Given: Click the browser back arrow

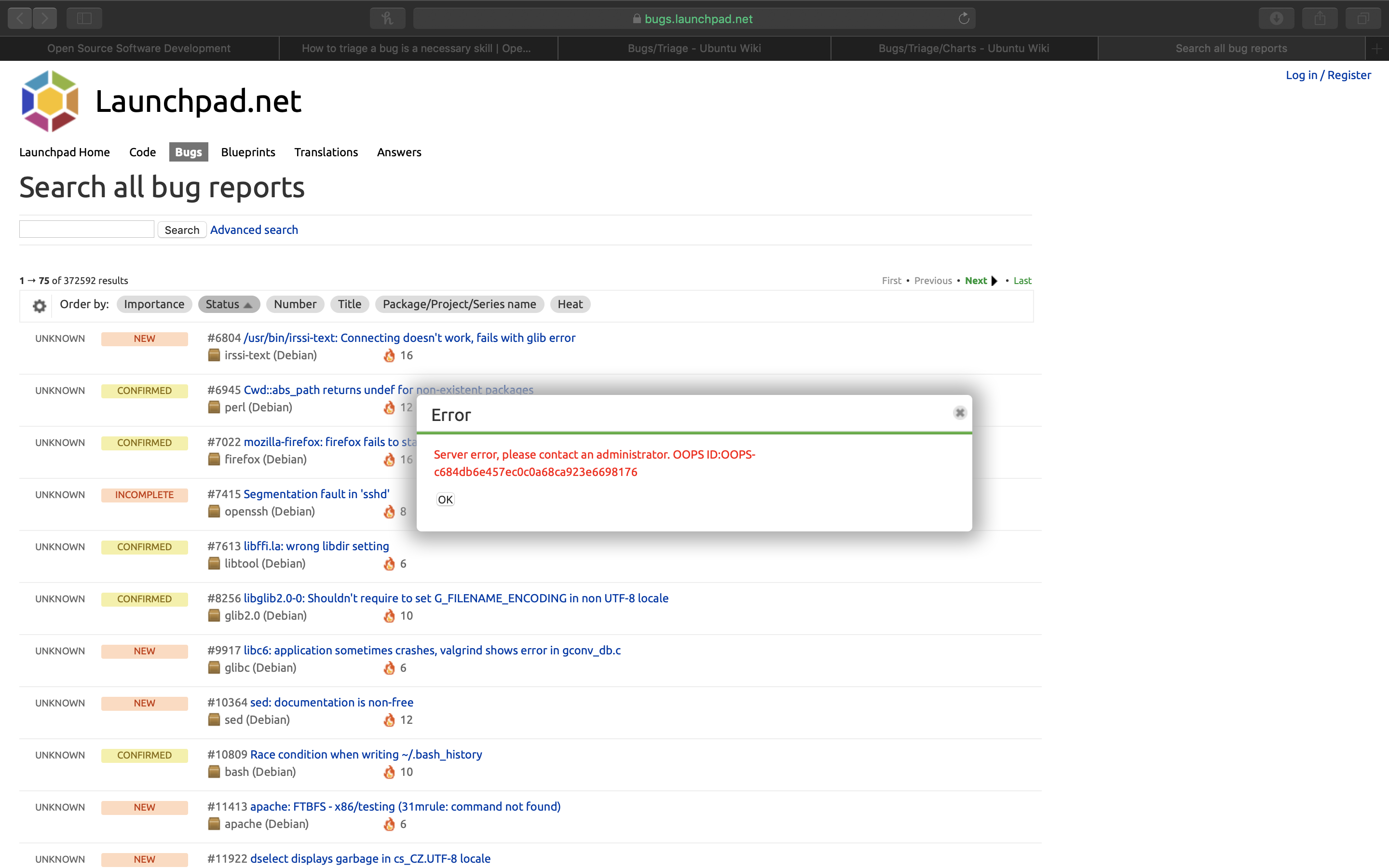Looking at the screenshot, I should tap(20, 18).
